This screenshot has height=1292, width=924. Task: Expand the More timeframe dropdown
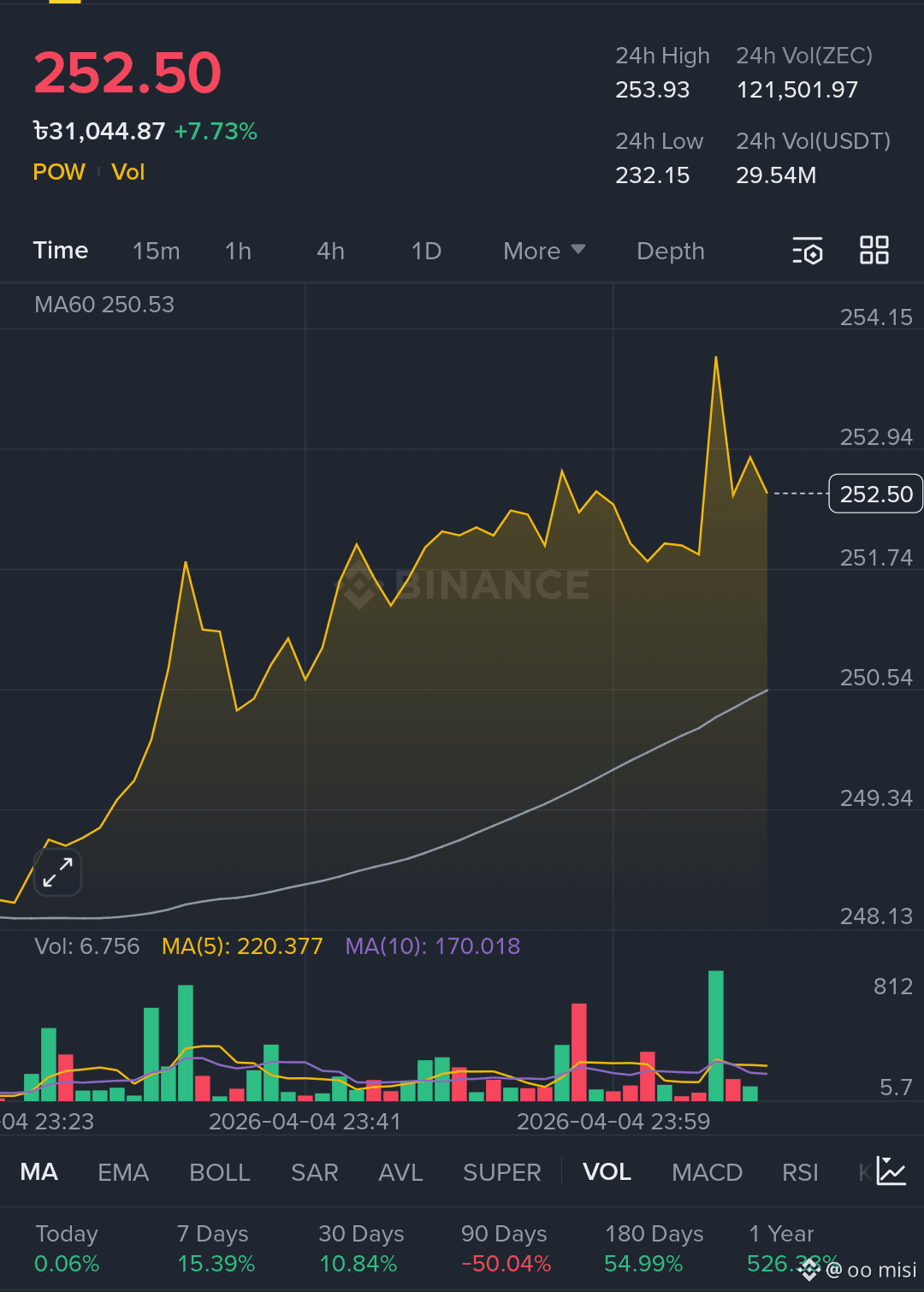(544, 251)
